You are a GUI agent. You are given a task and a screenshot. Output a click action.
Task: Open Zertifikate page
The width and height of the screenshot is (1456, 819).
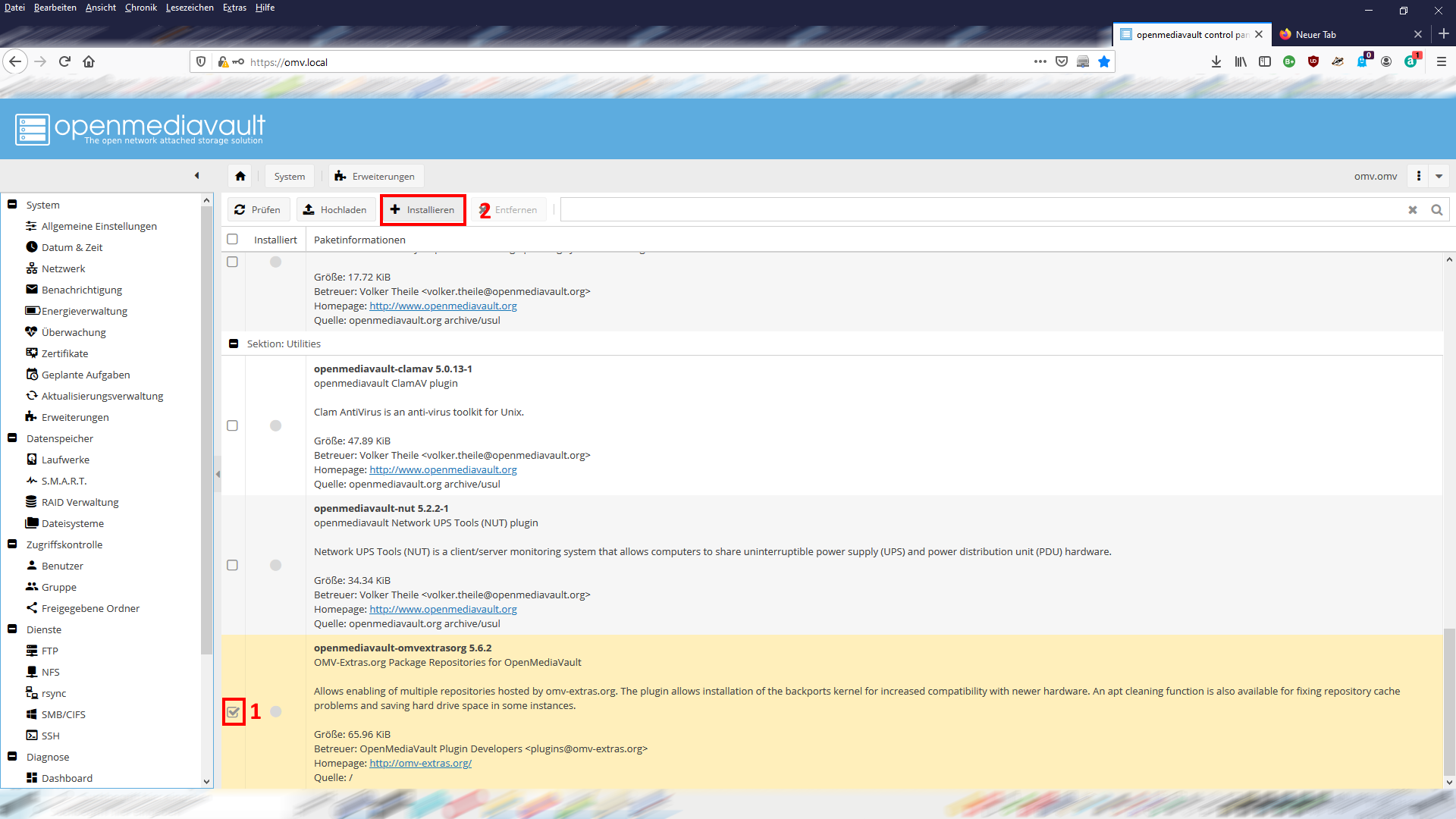(x=64, y=353)
